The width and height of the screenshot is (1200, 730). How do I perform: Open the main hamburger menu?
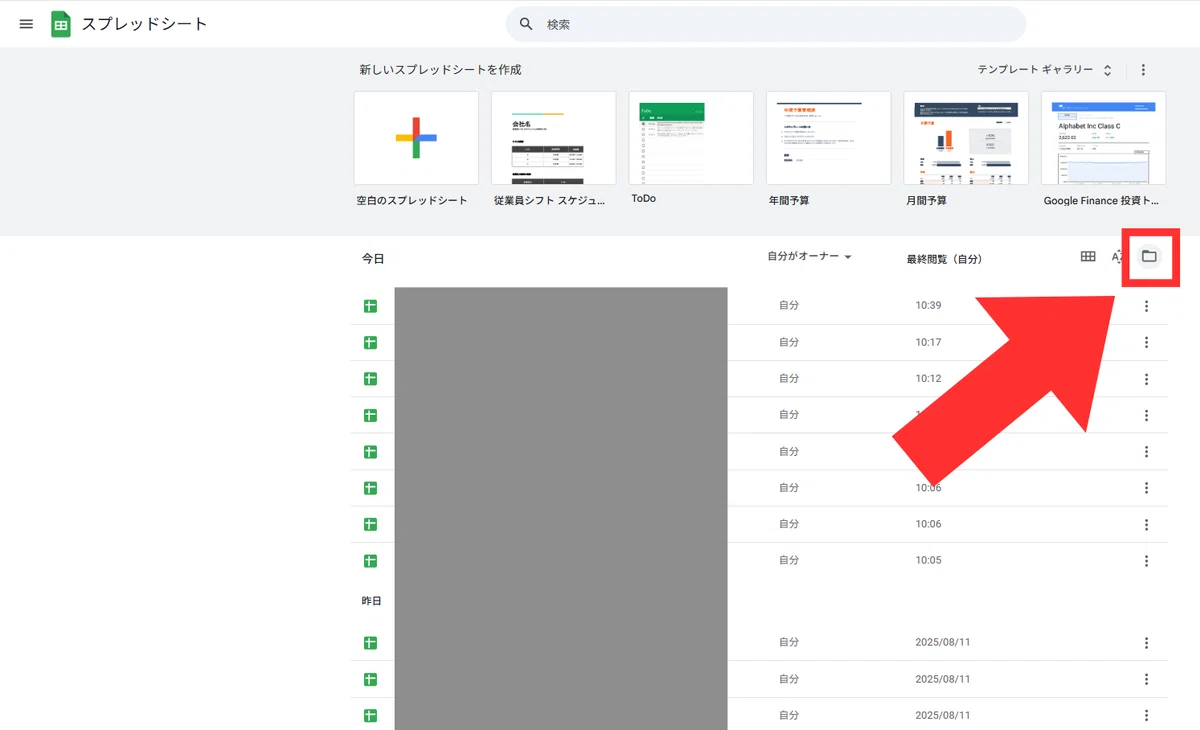pyautogui.click(x=27, y=24)
